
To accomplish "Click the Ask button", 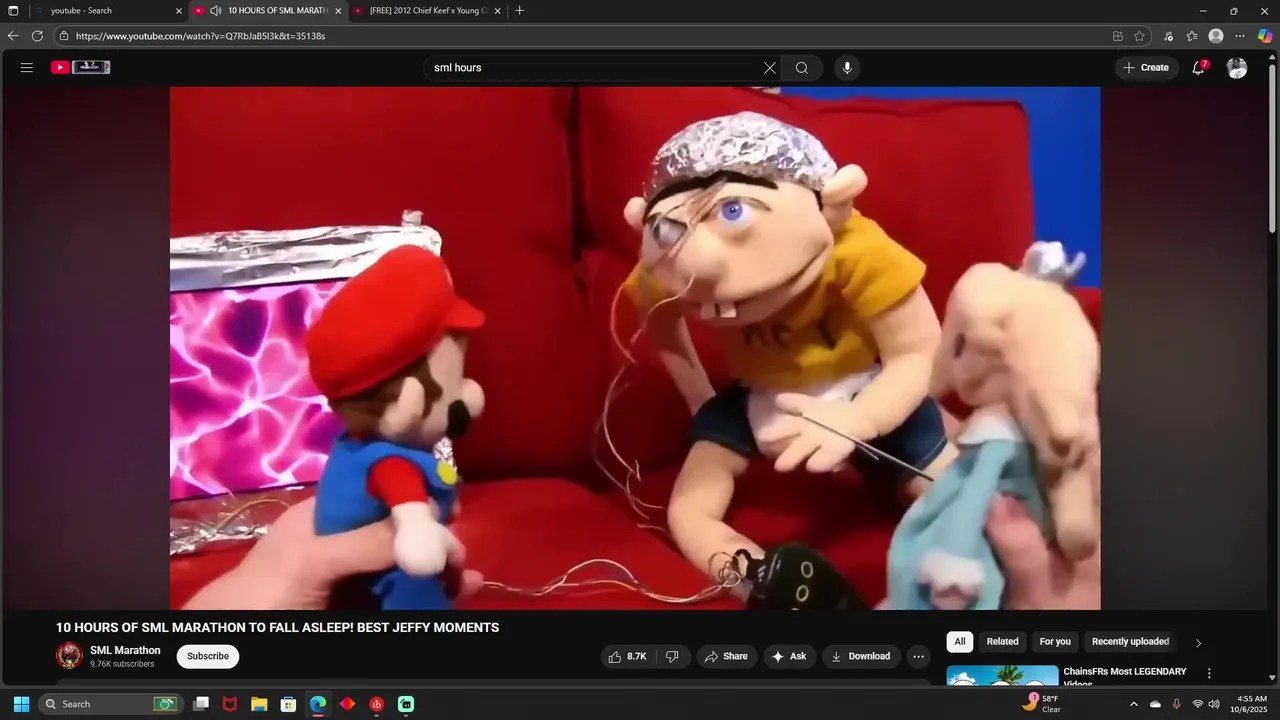I will [x=790, y=656].
